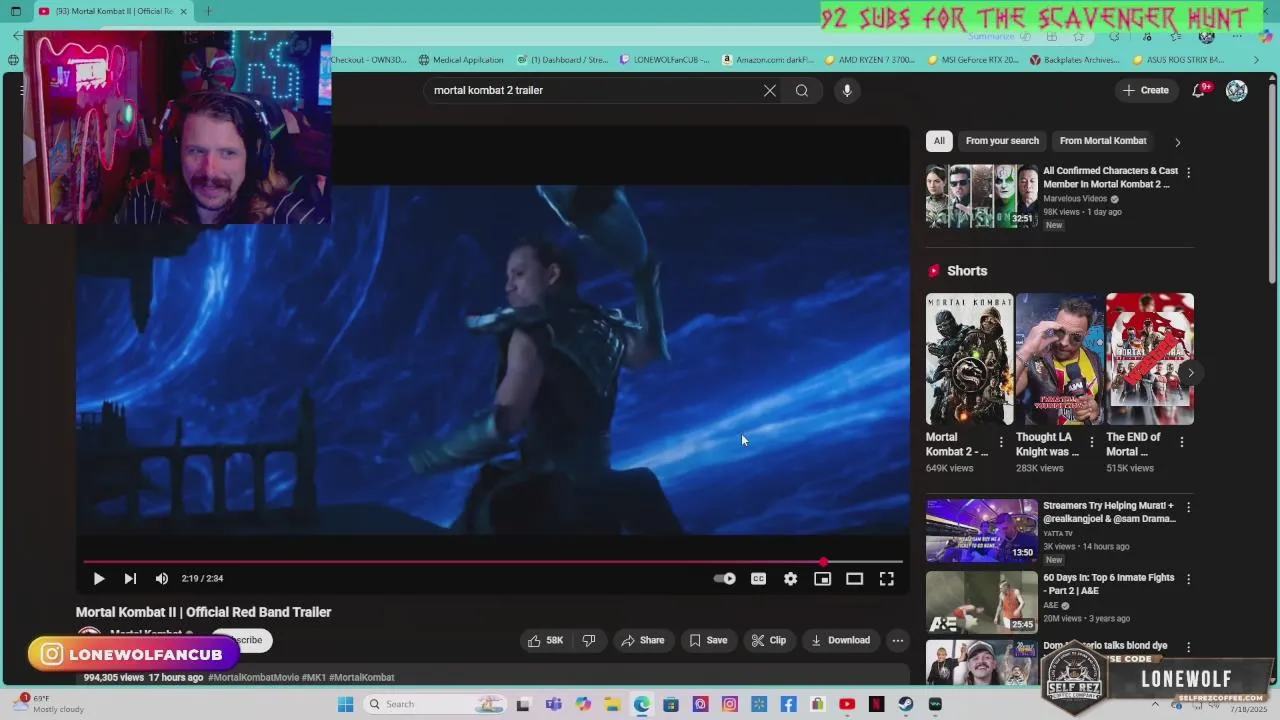Enable theater mode
The width and height of the screenshot is (1280, 720).
pos(855,578)
